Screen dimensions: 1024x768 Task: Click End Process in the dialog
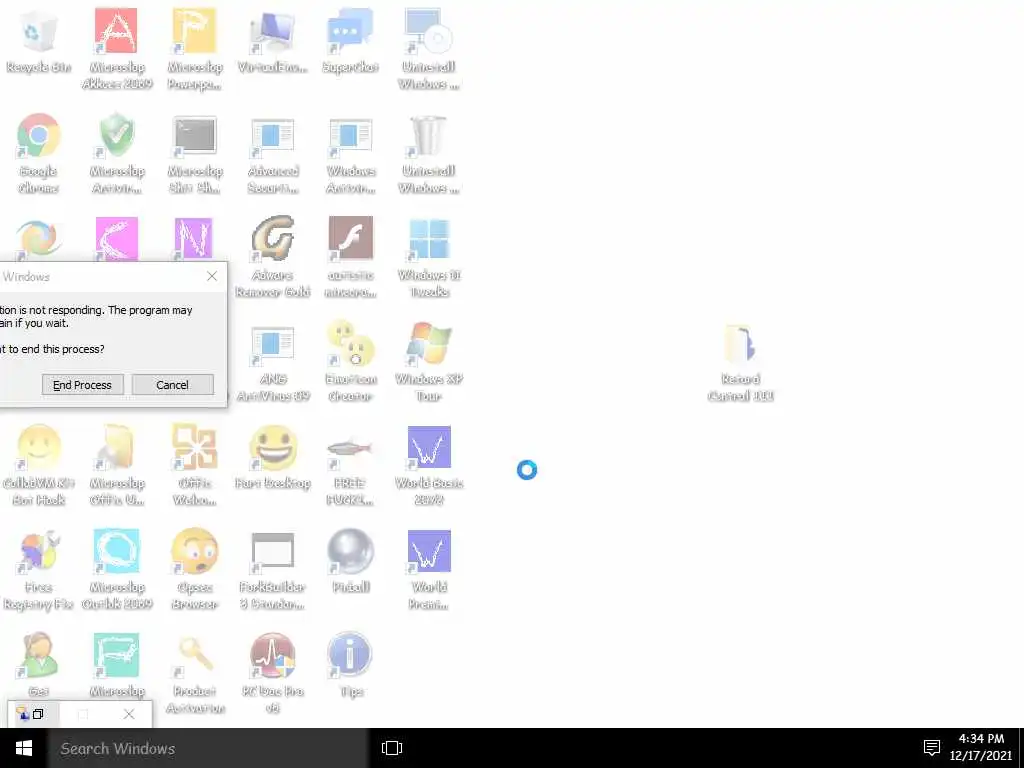pyautogui.click(x=82, y=385)
